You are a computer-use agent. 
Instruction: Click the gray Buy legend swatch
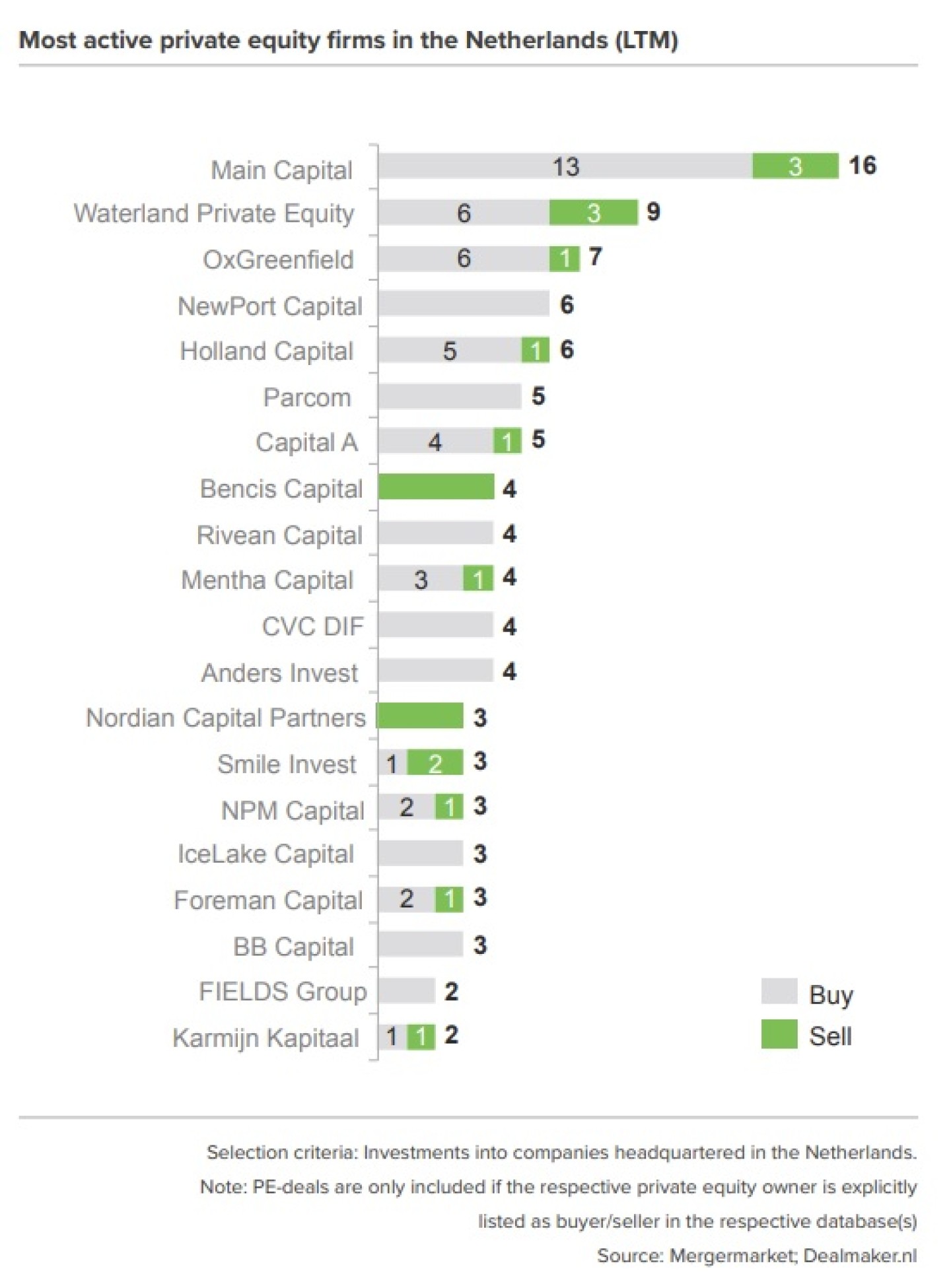pos(779,991)
